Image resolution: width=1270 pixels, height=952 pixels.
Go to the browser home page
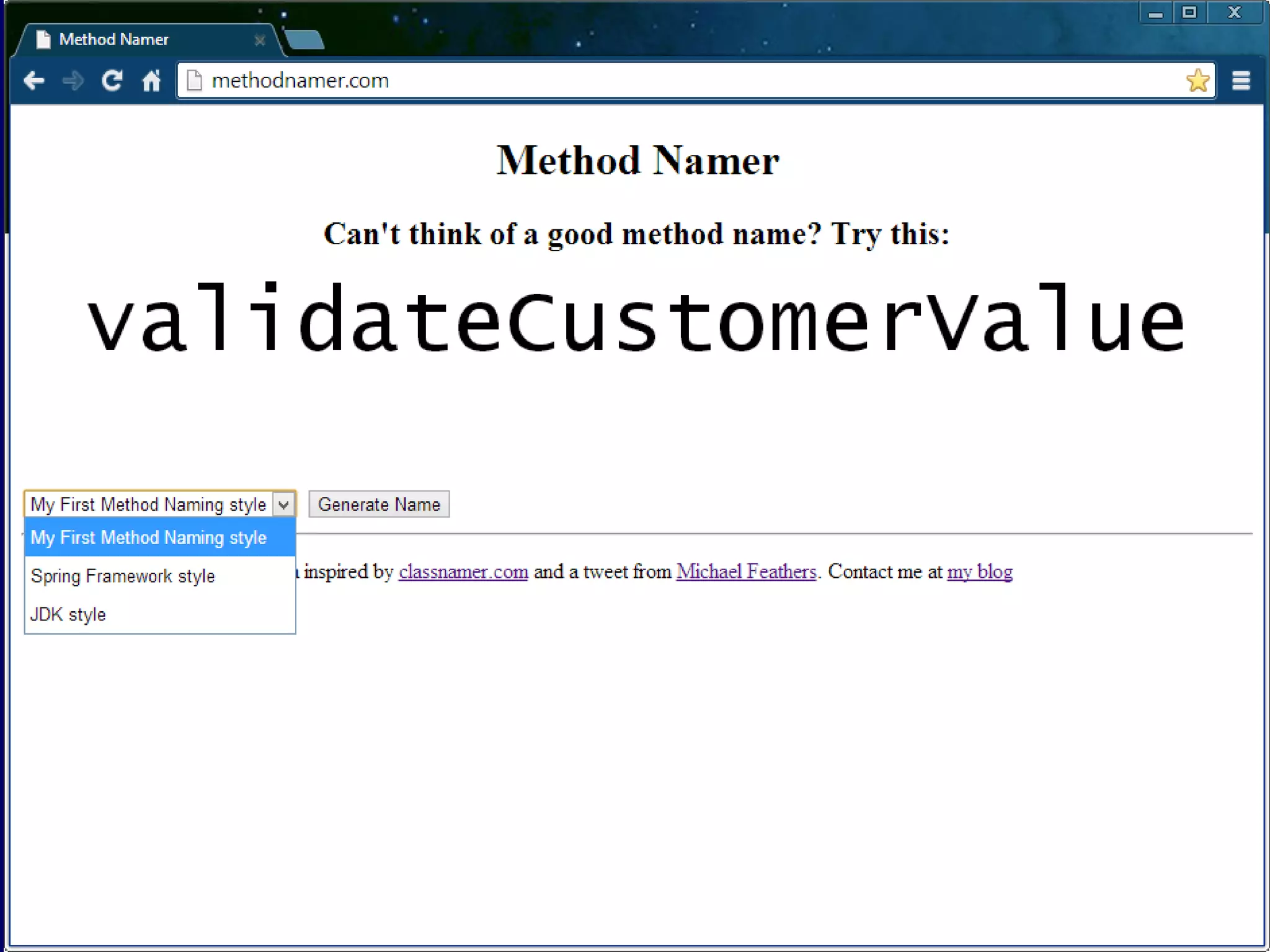151,81
